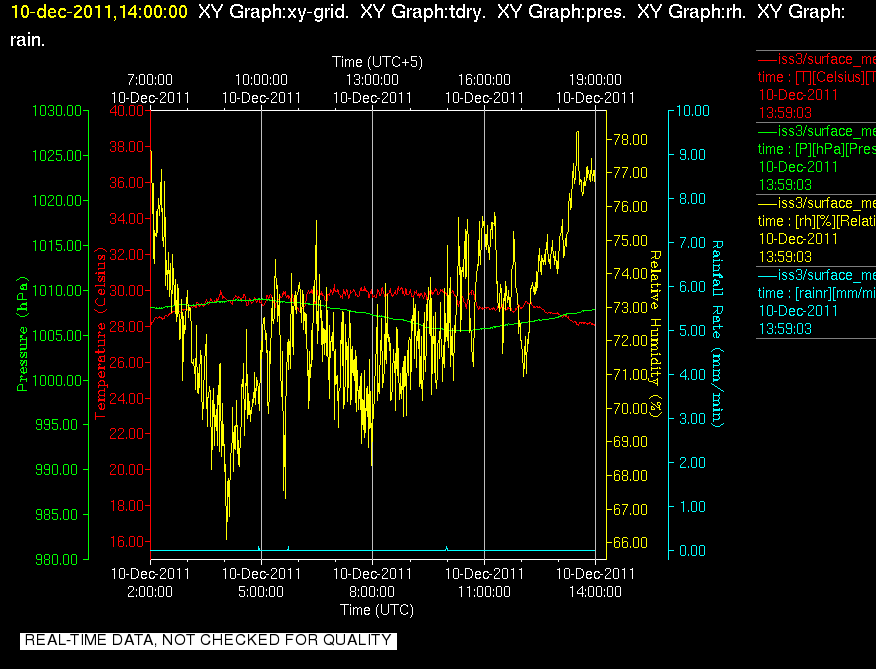Click the Time (UTC) bottom axis label

(x=377, y=609)
